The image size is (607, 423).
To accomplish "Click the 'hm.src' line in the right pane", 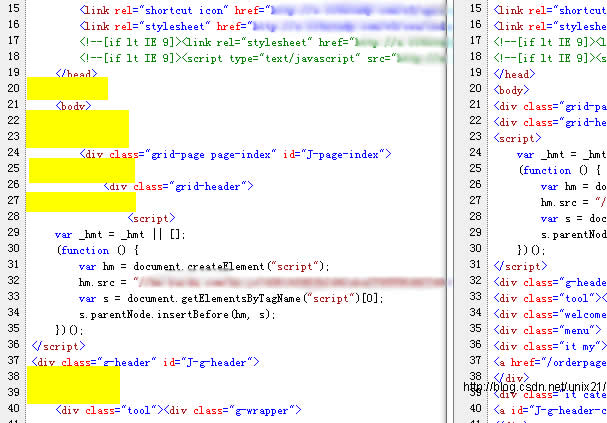I will (574, 202).
